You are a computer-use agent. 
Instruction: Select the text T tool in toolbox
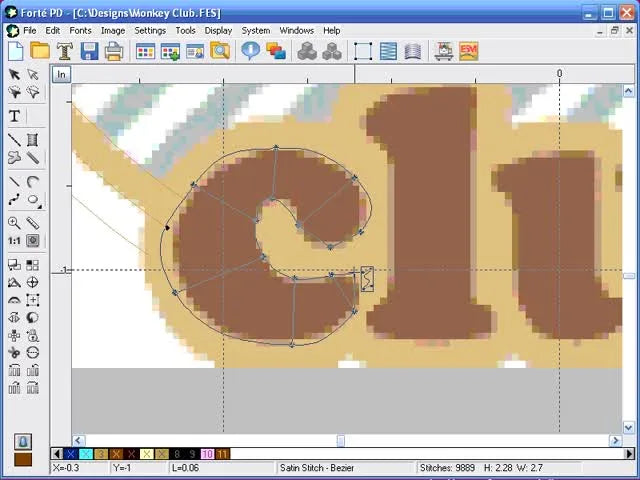click(14, 116)
